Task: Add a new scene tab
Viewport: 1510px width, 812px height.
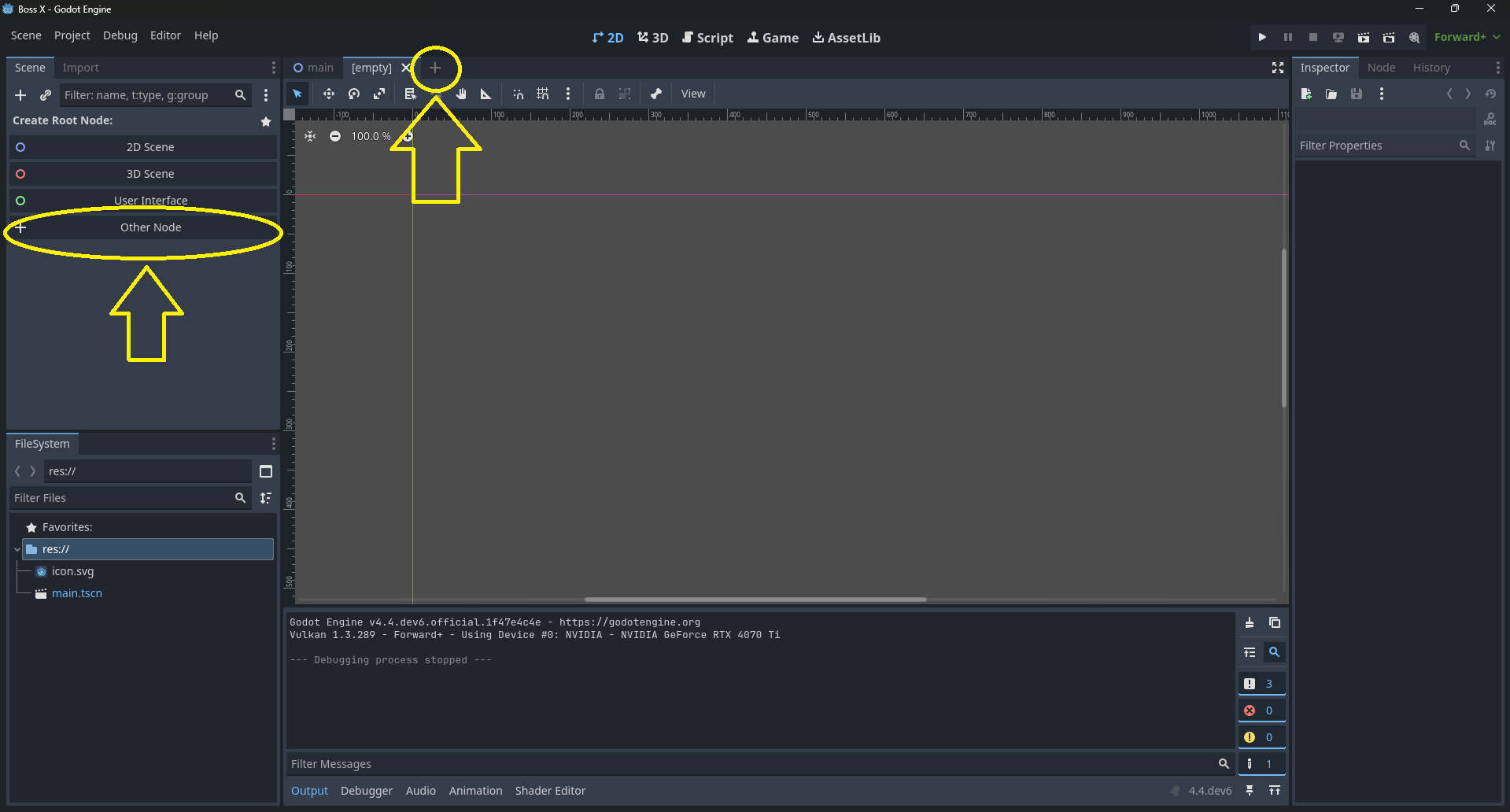Action: 435,68
